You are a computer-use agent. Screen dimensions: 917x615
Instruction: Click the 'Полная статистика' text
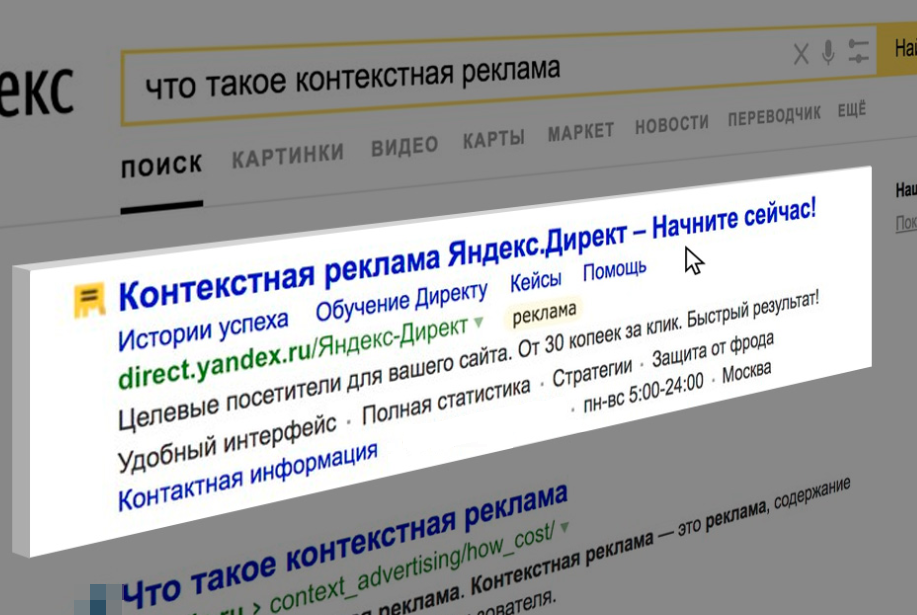pos(446,402)
